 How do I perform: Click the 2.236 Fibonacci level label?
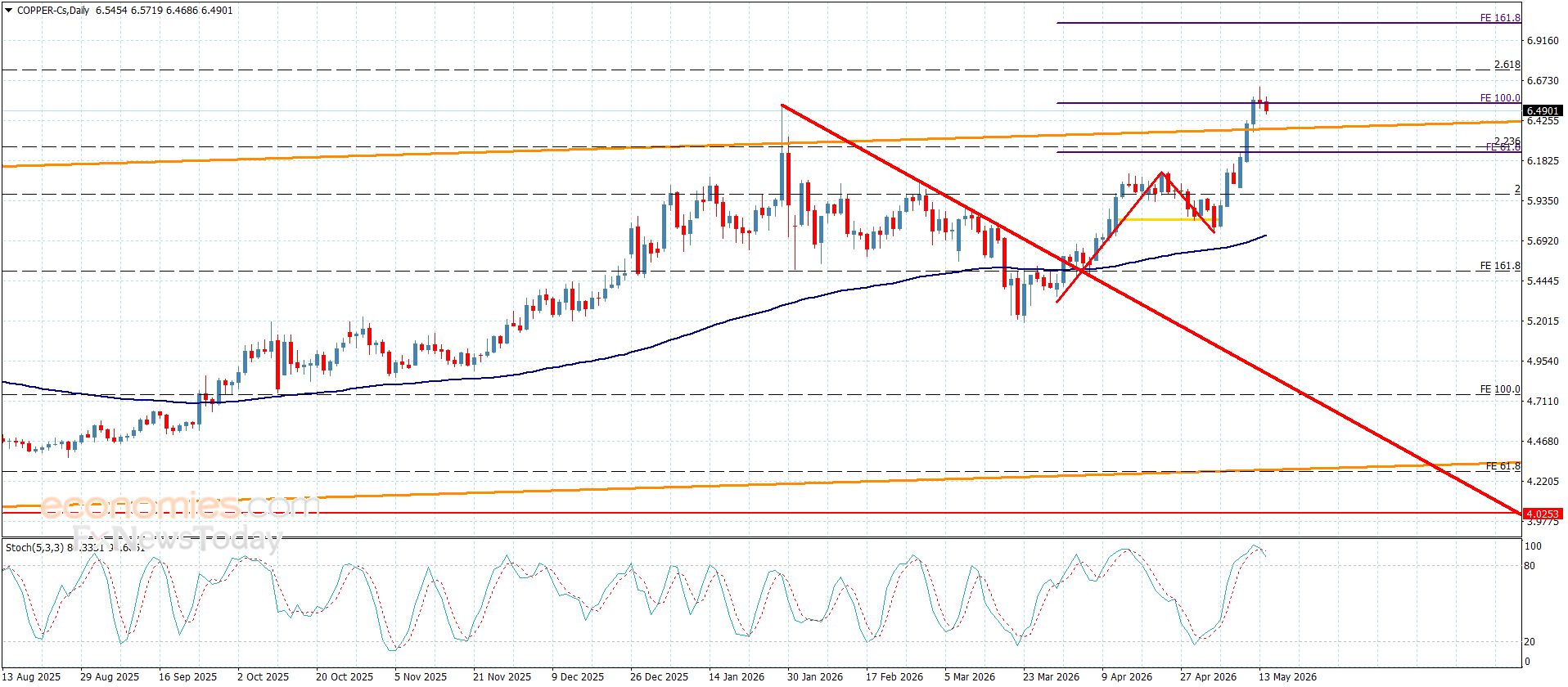(x=1507, y=141)
